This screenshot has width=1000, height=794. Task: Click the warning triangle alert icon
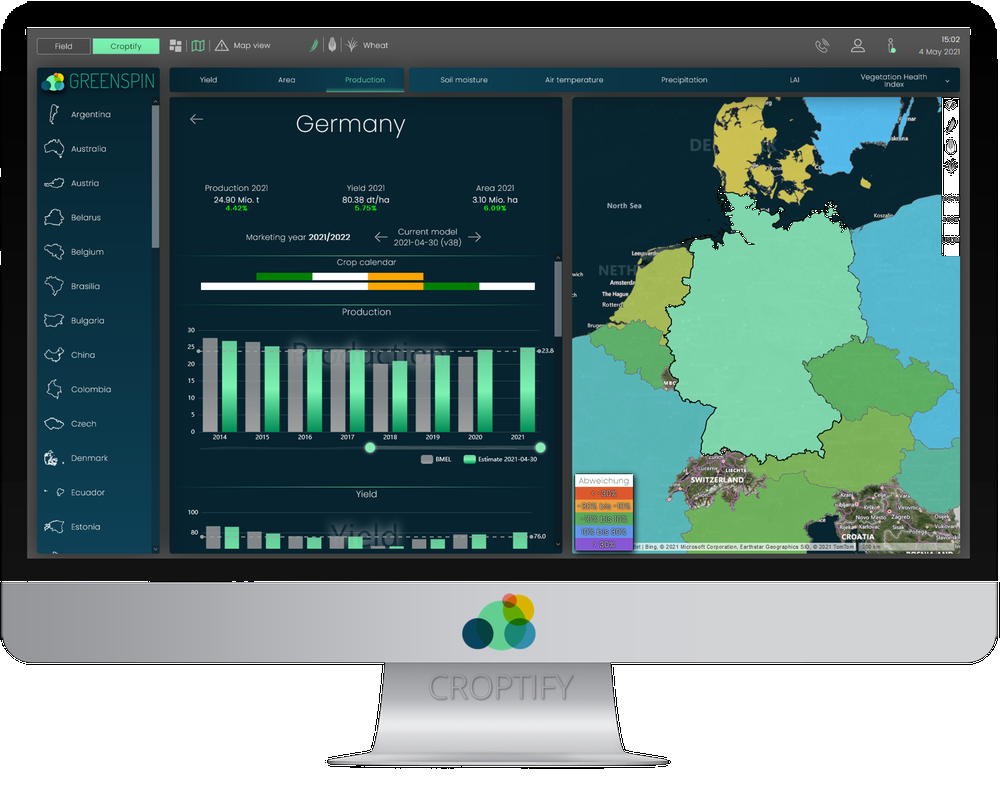(221, 46)
